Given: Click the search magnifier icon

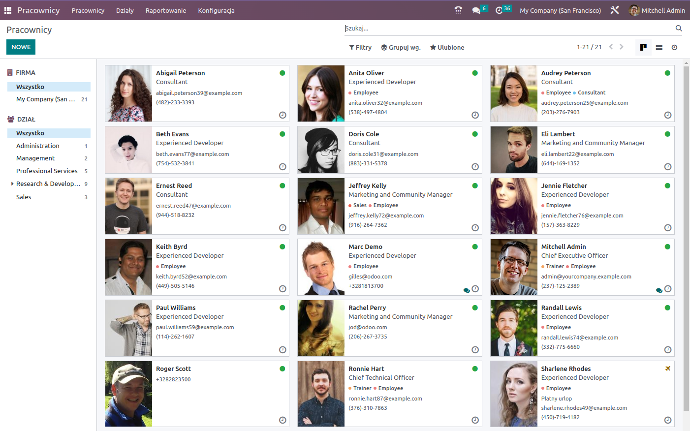Looking at the screenshot, I should click(x=679, y=28).
